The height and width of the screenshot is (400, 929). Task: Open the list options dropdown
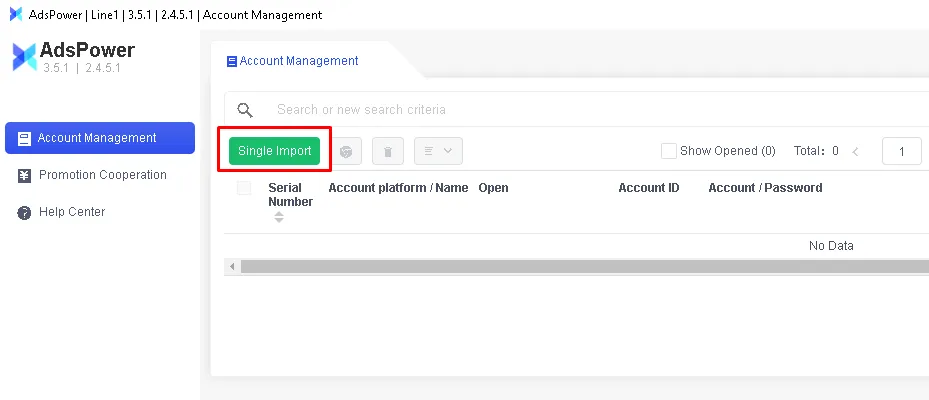[438, 151]
